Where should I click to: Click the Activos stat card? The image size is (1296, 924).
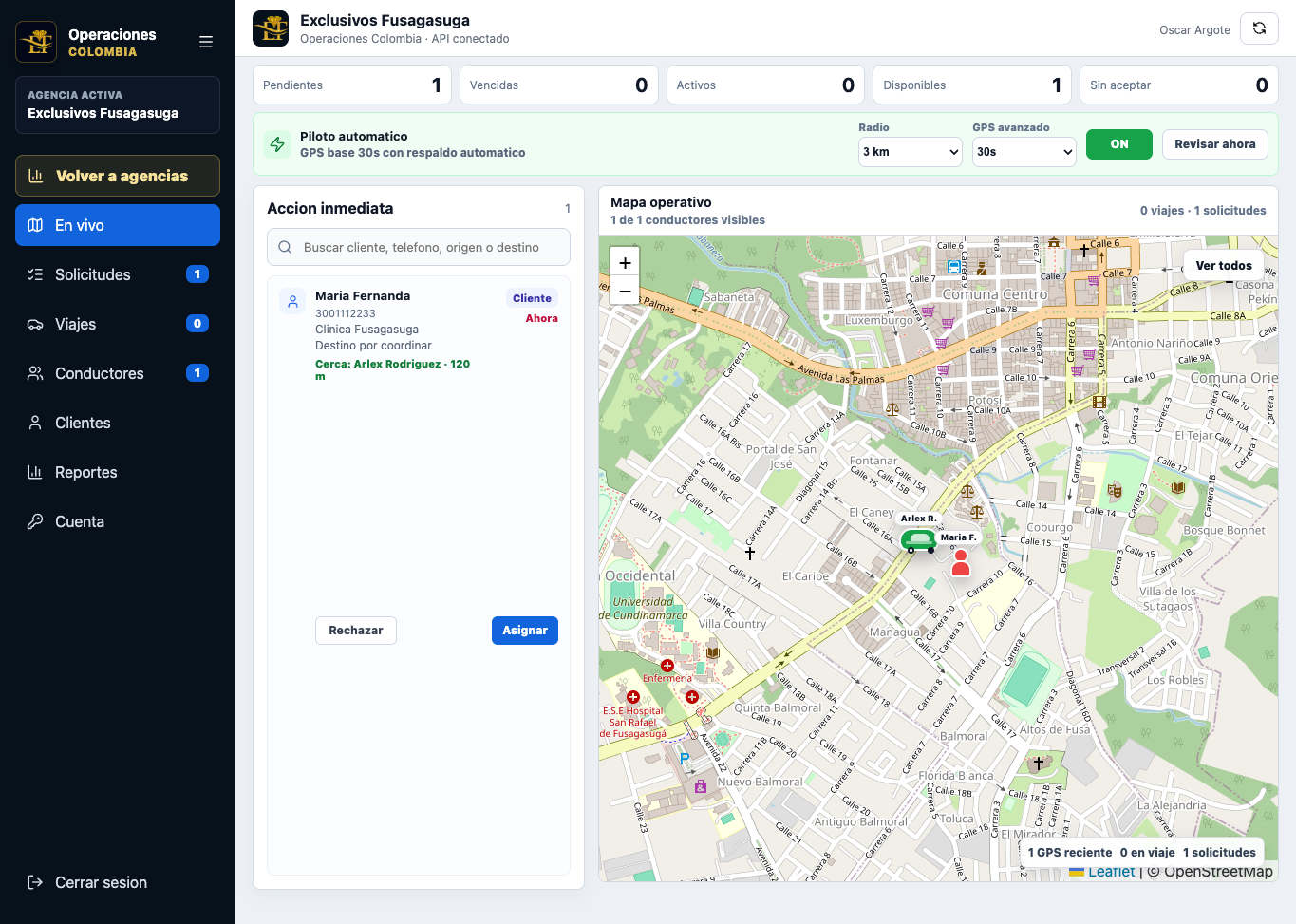[765, 85]
